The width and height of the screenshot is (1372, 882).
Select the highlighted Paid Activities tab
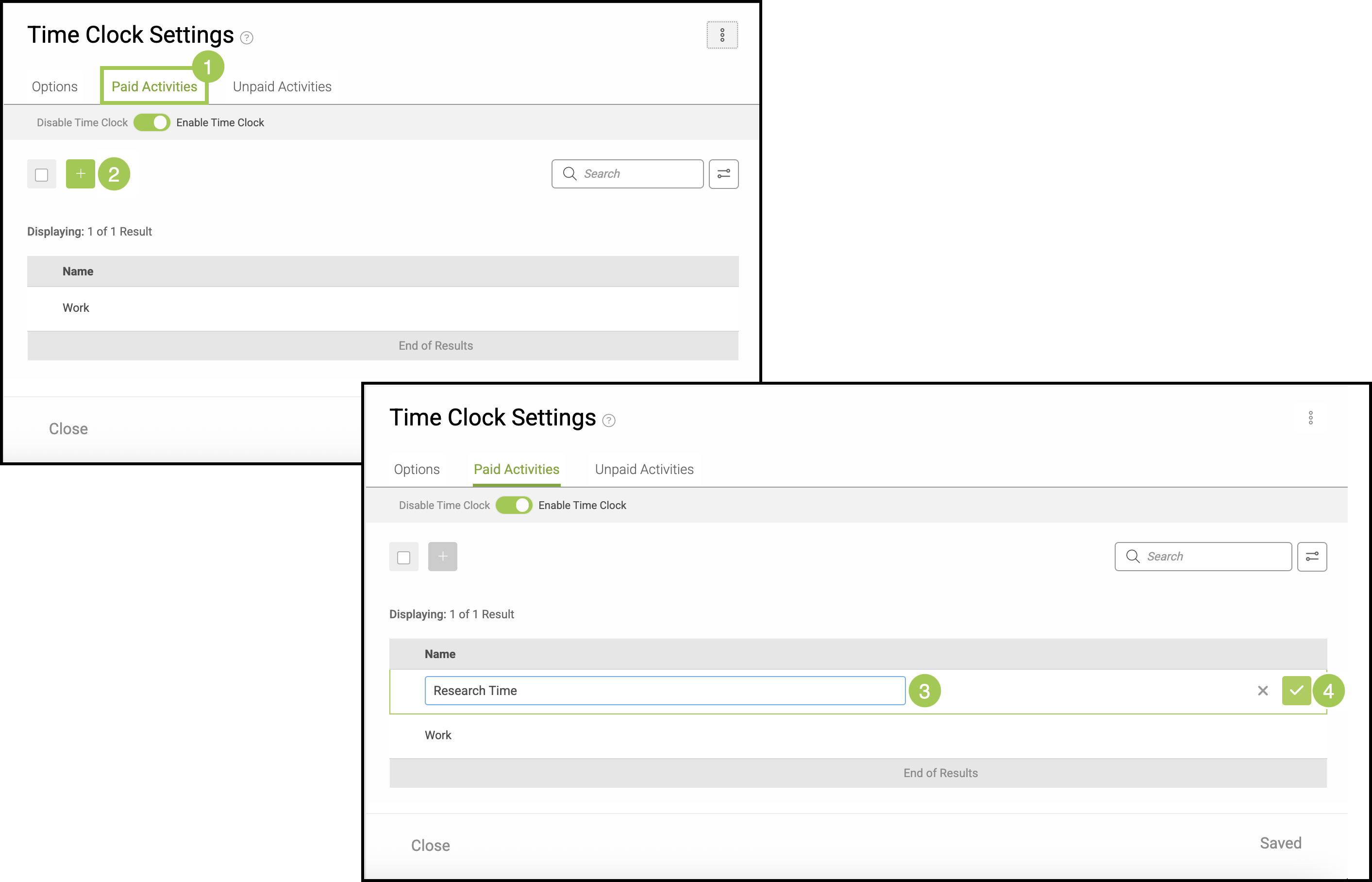point(154,86)
